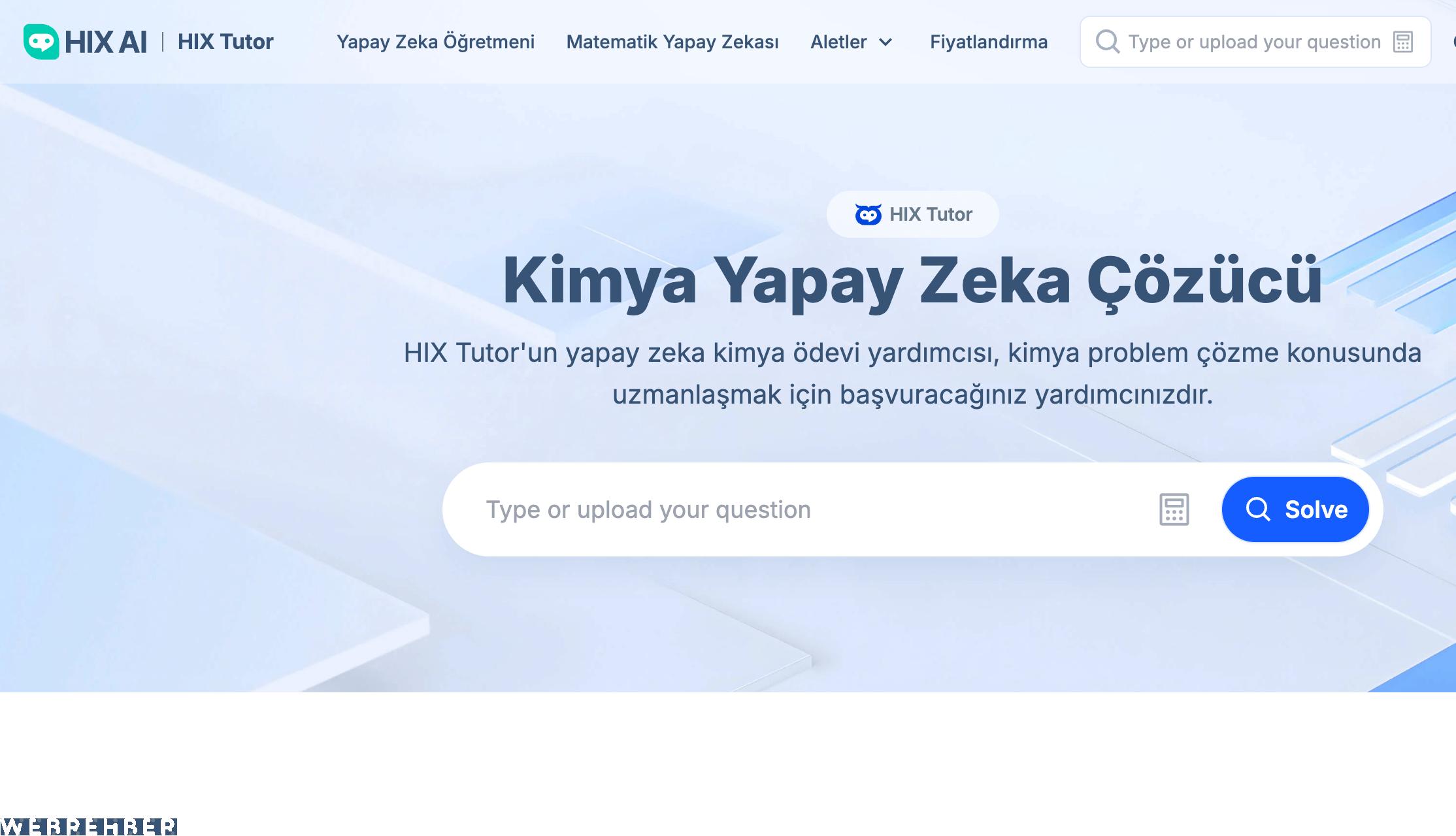This screenshot has height=836, width=1456.
Task: Expand the Aletler dropdown menu
Action: [852, 42]
